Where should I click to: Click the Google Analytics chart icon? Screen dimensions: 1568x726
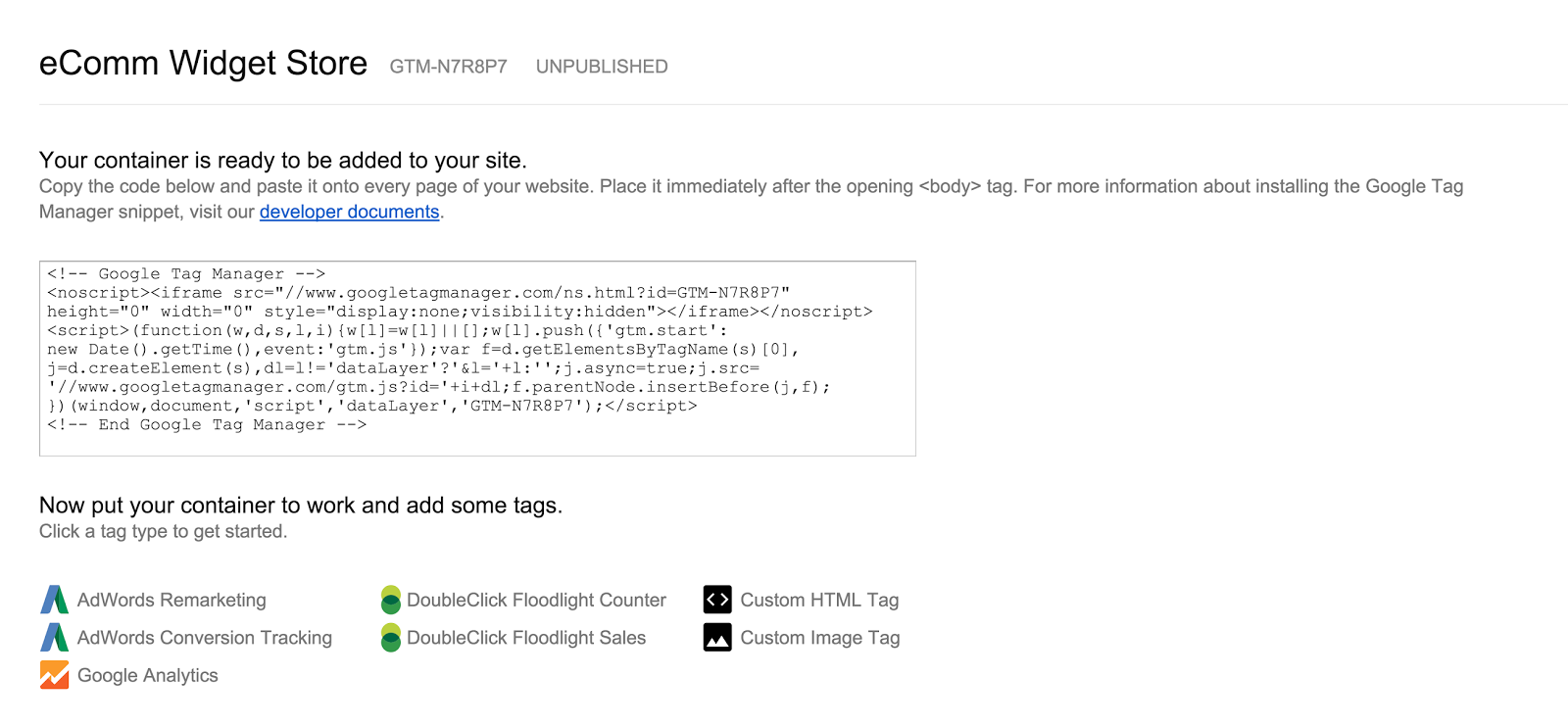[x=55, y=675]
